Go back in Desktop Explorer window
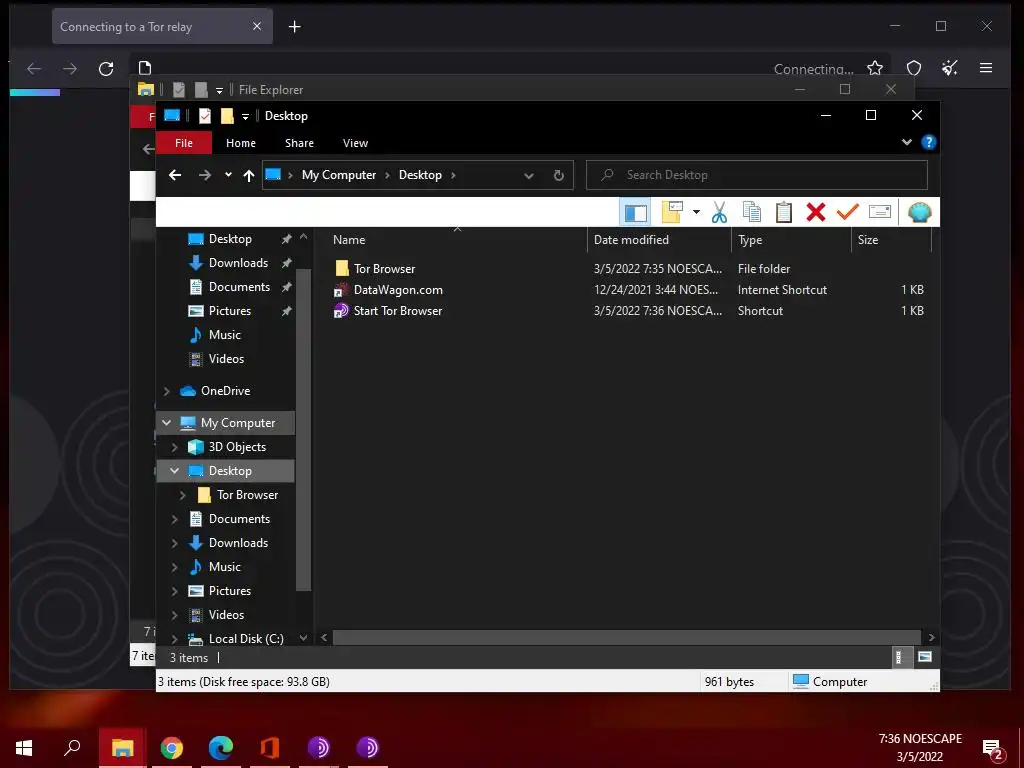Viewport: 1024px width, 768px height. (175, 175)
